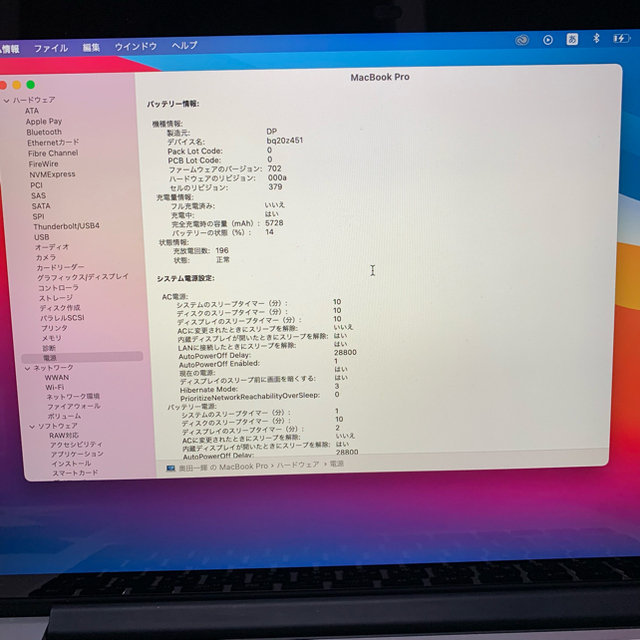Select PCI in the sidebar
The image size is (640, 640).
[x=36, y=185]
